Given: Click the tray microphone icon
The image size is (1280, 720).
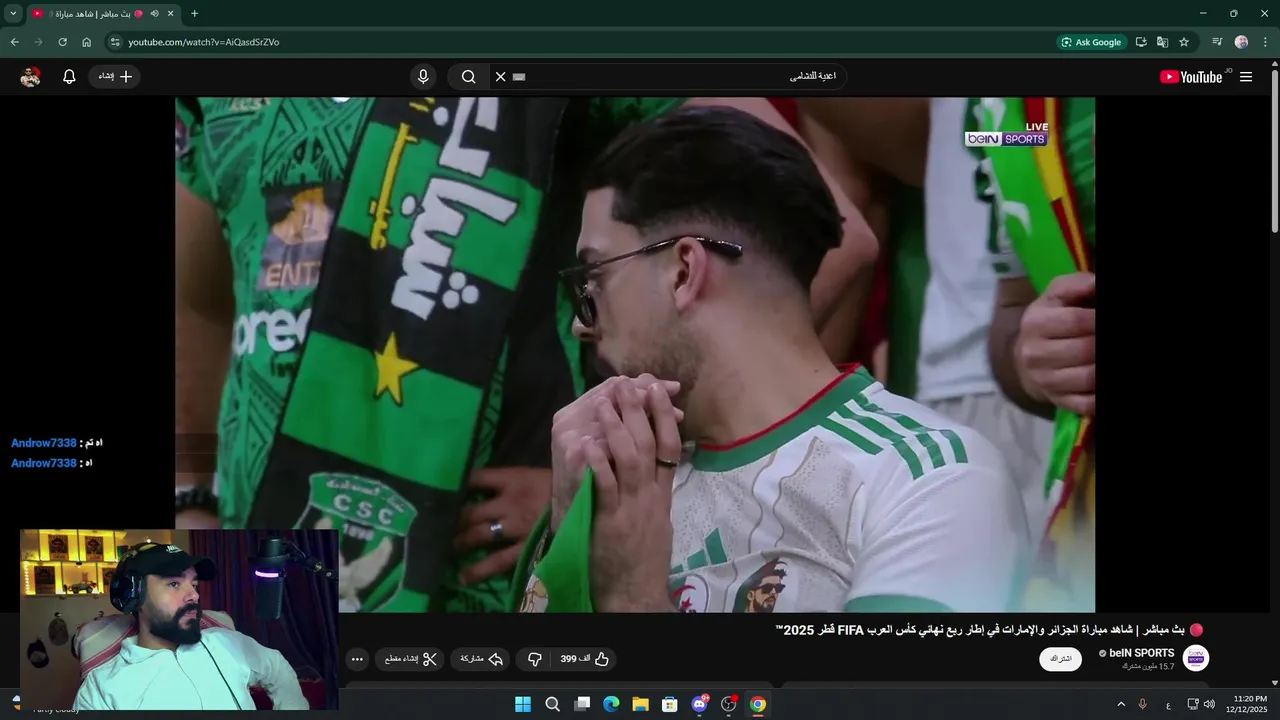Looking at the screenshot, I should (x=1143, y=704).
